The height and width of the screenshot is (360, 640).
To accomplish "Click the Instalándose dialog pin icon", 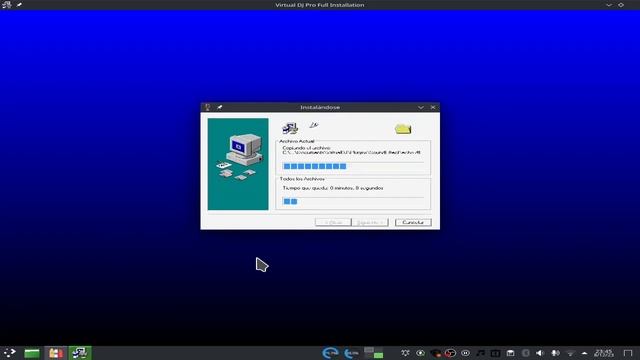I will (x=220, y=107).
